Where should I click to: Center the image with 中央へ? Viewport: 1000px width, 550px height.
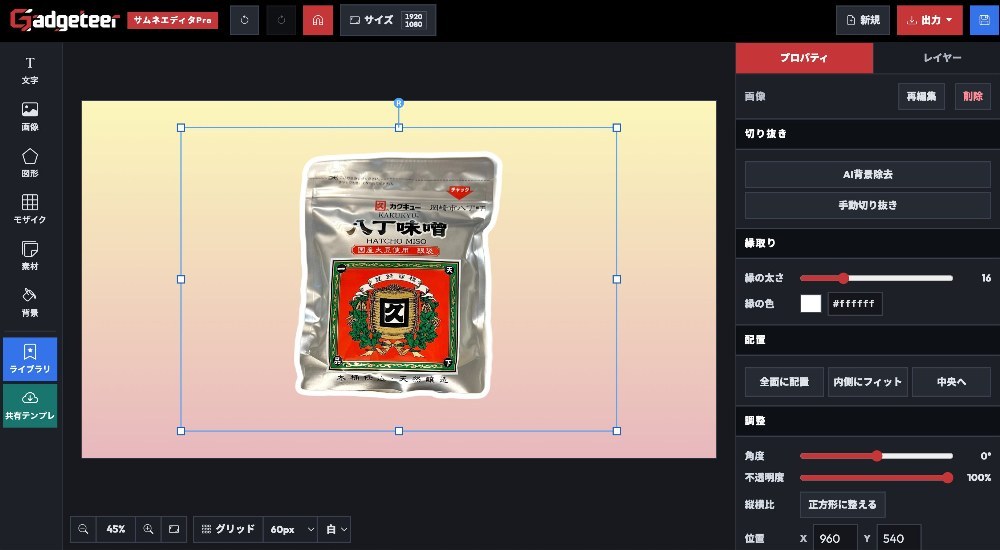click(x=951, y=382)
